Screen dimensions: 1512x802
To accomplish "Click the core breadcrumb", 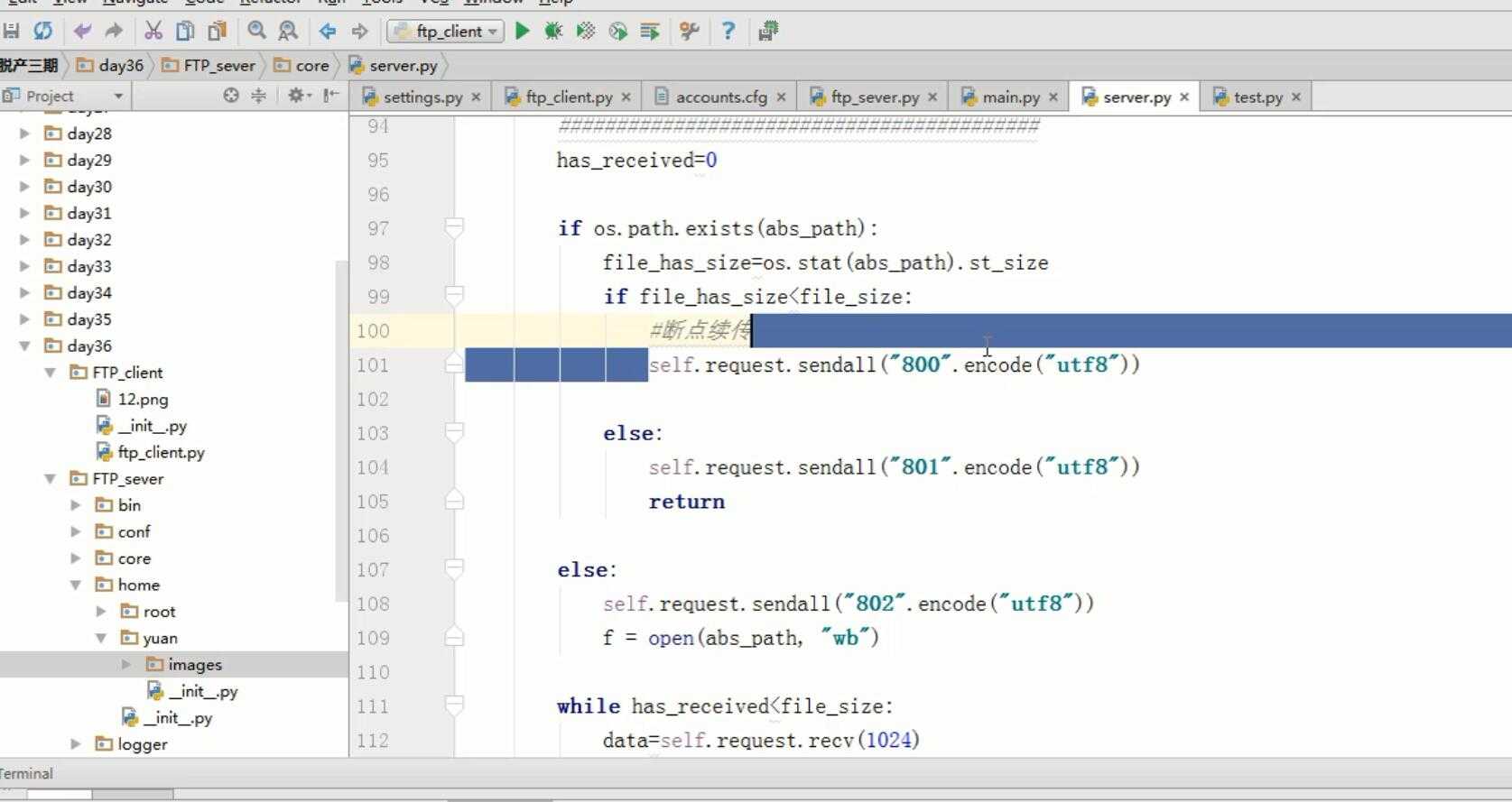I will click(301, 65).
